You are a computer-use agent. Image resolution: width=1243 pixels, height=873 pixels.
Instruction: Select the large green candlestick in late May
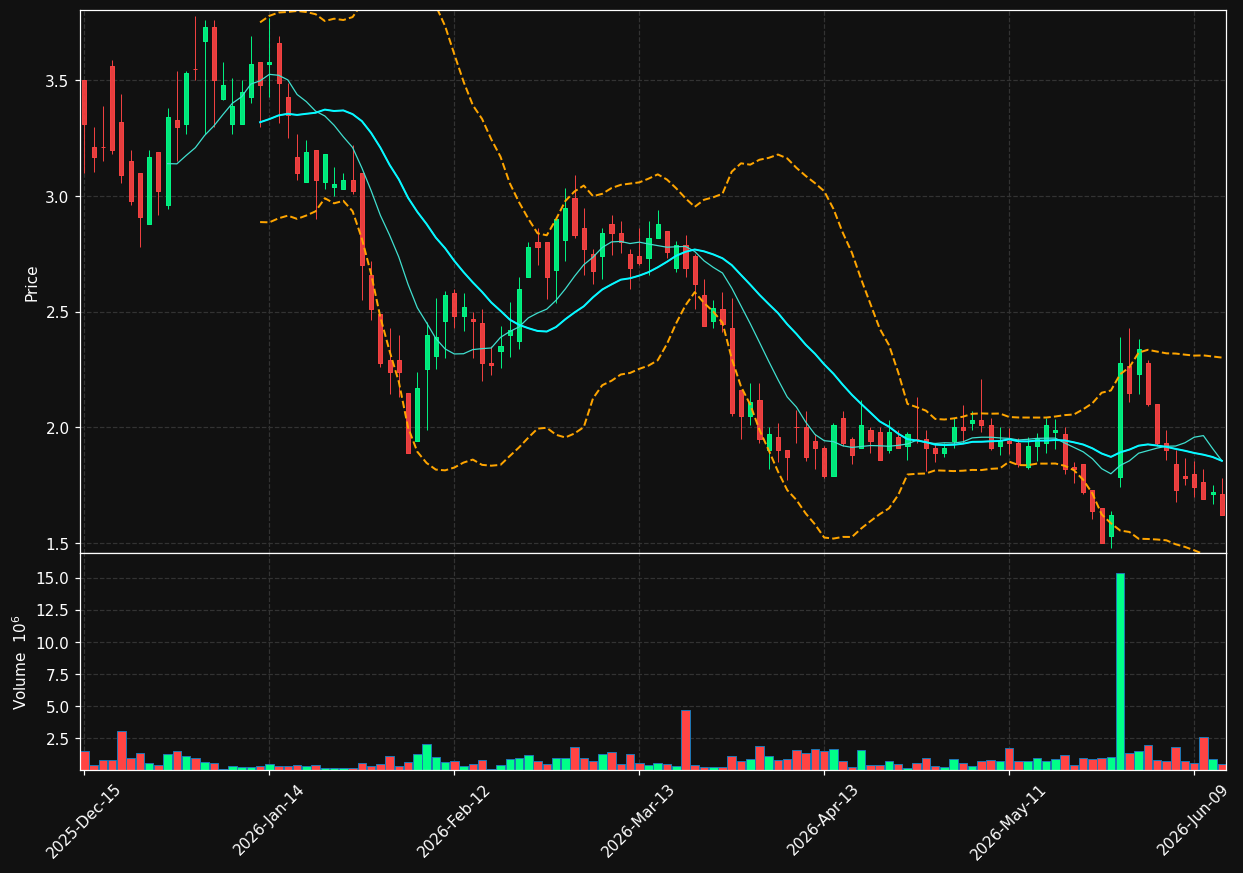tap(1120, 420)
